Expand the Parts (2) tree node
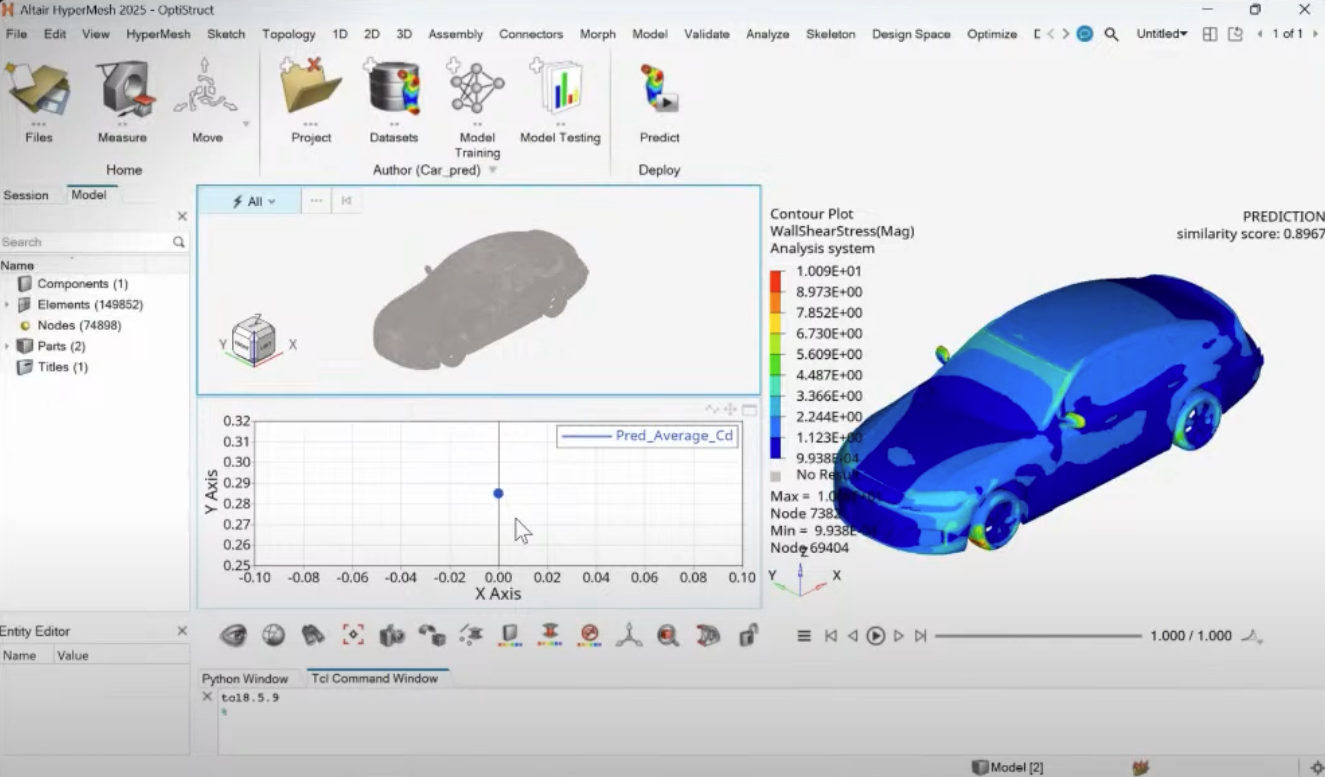This screenshot has width=1325, height=777. tap(7, 346)
